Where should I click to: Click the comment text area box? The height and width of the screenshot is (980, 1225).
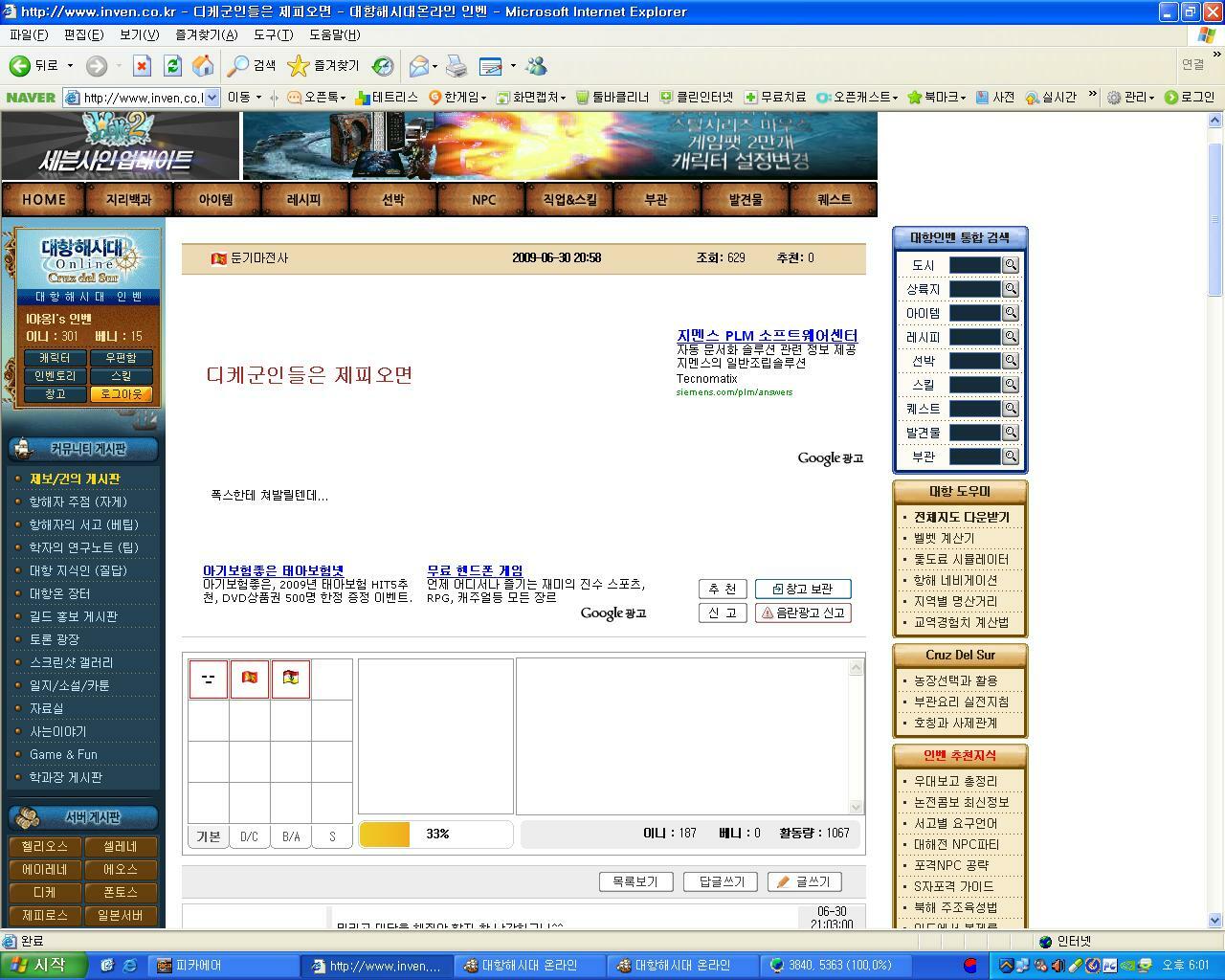(x=682, y=736)
